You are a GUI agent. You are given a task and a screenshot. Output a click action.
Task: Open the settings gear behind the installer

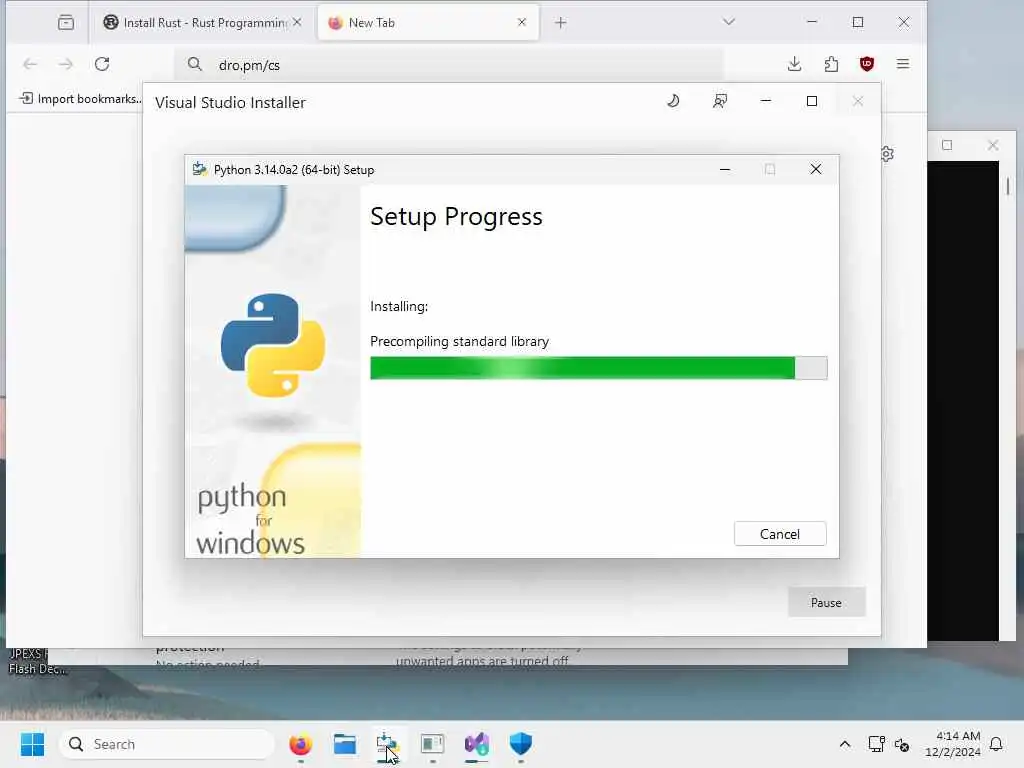tap(887, 154)
